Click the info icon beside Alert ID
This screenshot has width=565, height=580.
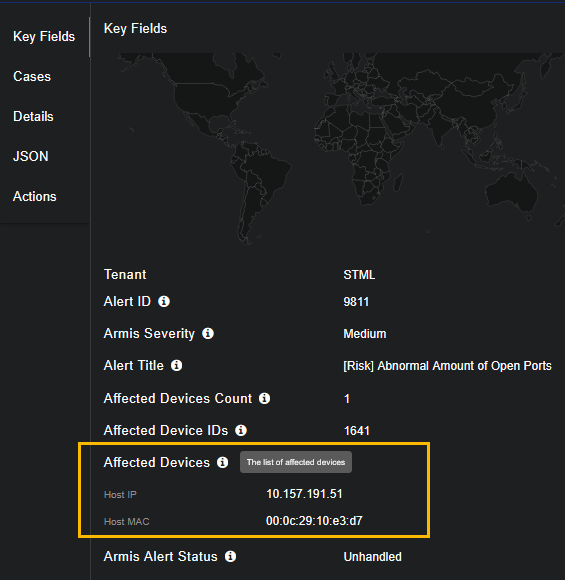coord(164,301)
